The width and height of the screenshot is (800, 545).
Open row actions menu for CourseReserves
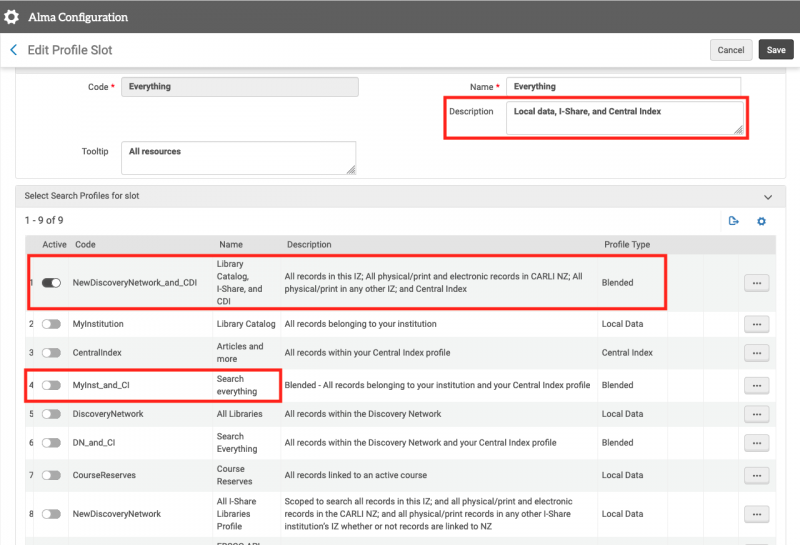[757, 475]
